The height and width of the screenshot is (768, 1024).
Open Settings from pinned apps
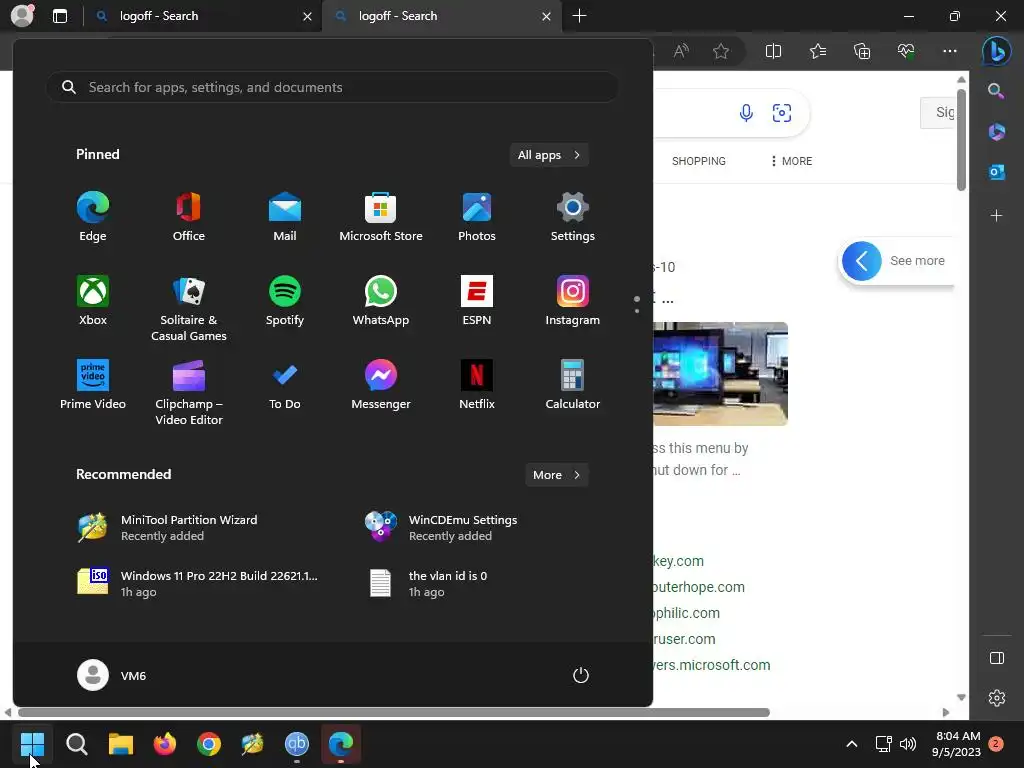pos(573,217)
